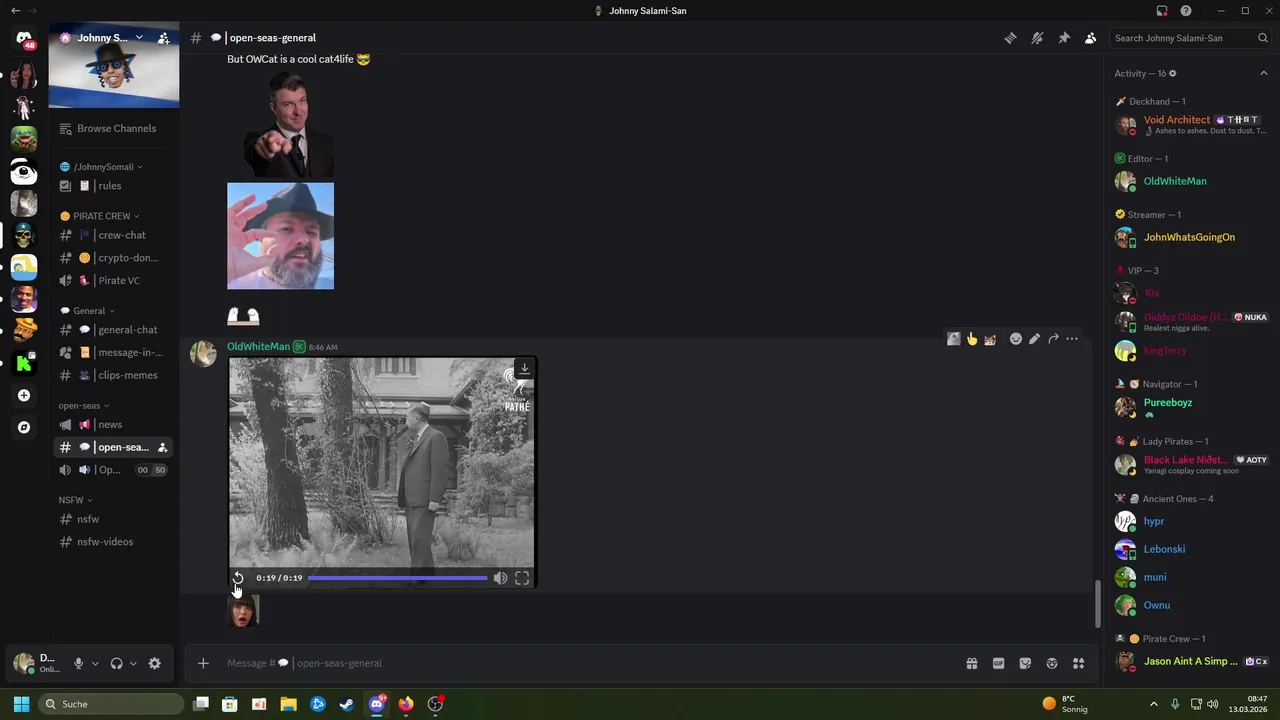The width and height of the screenshot is (1280, 720).
Task: Toggle headphone deafen in user panel
Action: click(116, 663)
